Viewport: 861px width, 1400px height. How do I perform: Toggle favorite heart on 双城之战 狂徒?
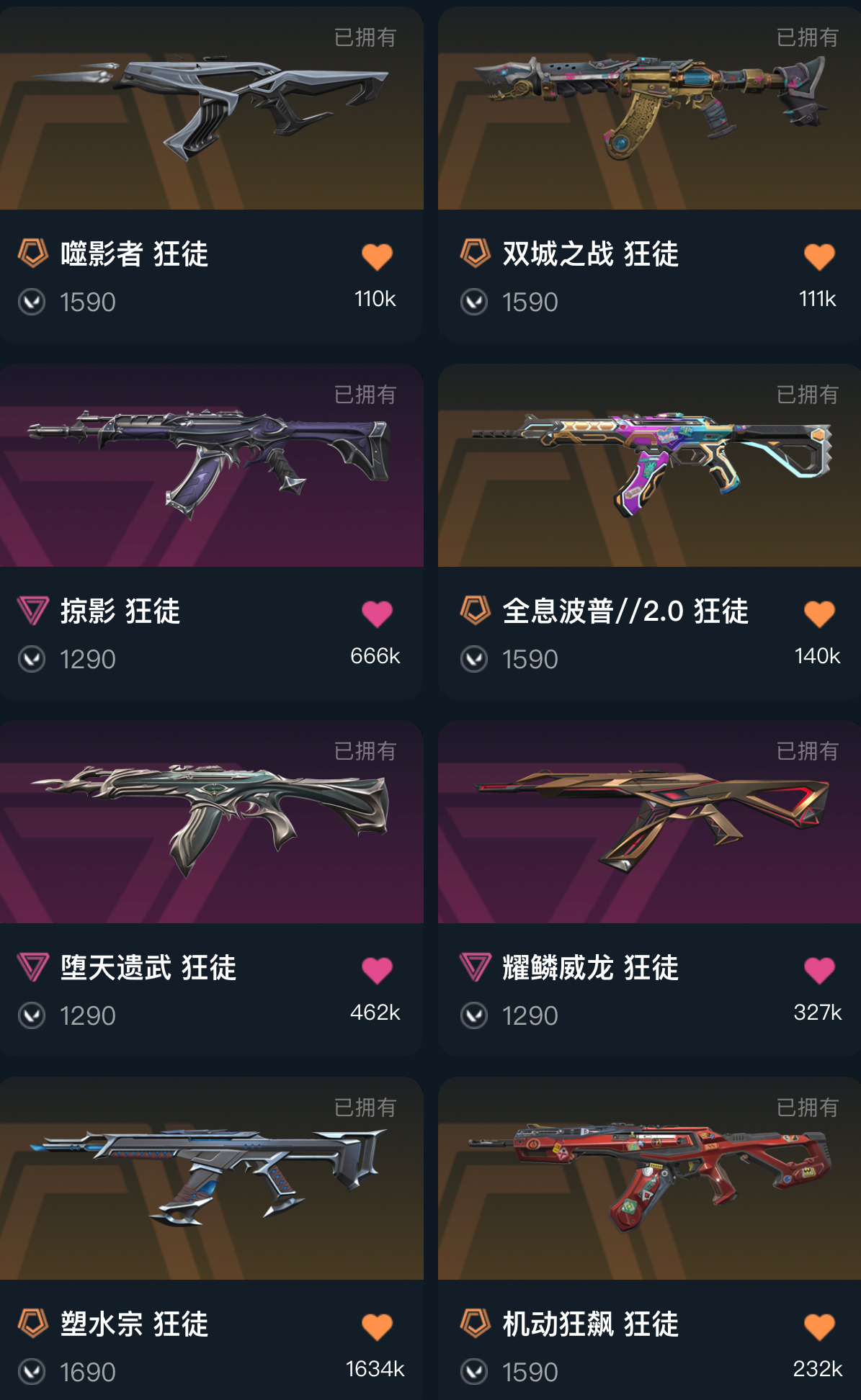[x=819, y=256]
